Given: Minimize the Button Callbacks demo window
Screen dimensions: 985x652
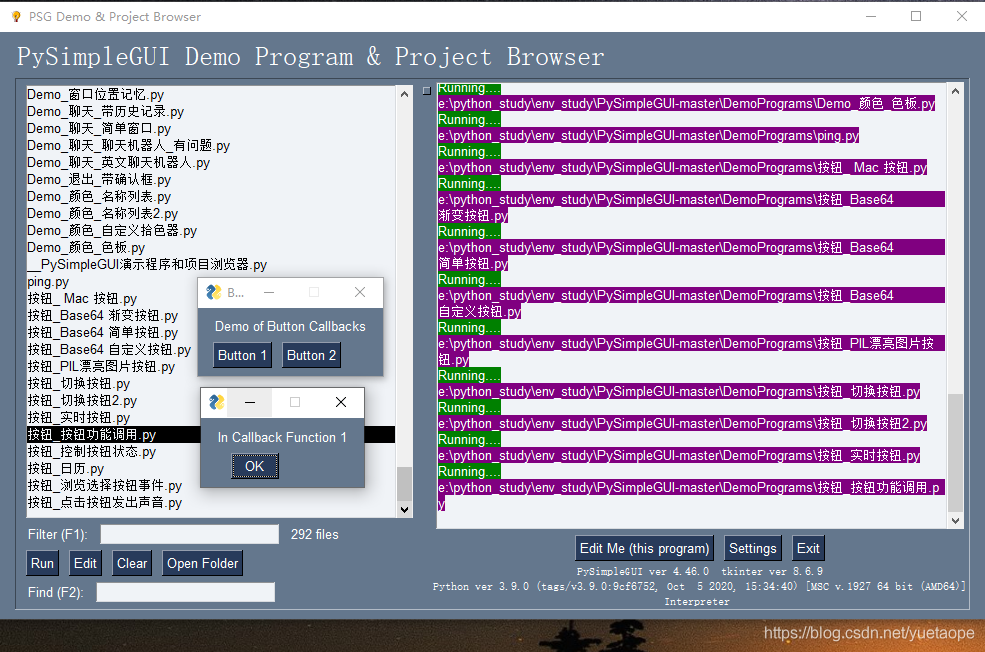Looking at the screenshot, I should [x=269, y=292].
